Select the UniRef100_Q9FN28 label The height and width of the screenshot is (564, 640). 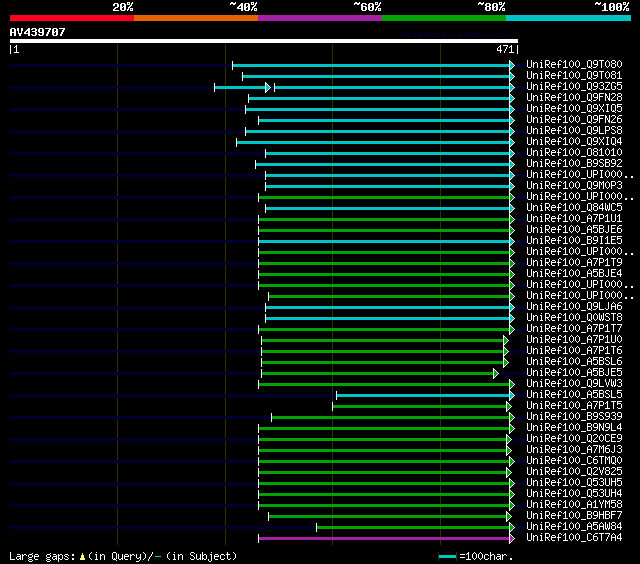click(574, 98)
